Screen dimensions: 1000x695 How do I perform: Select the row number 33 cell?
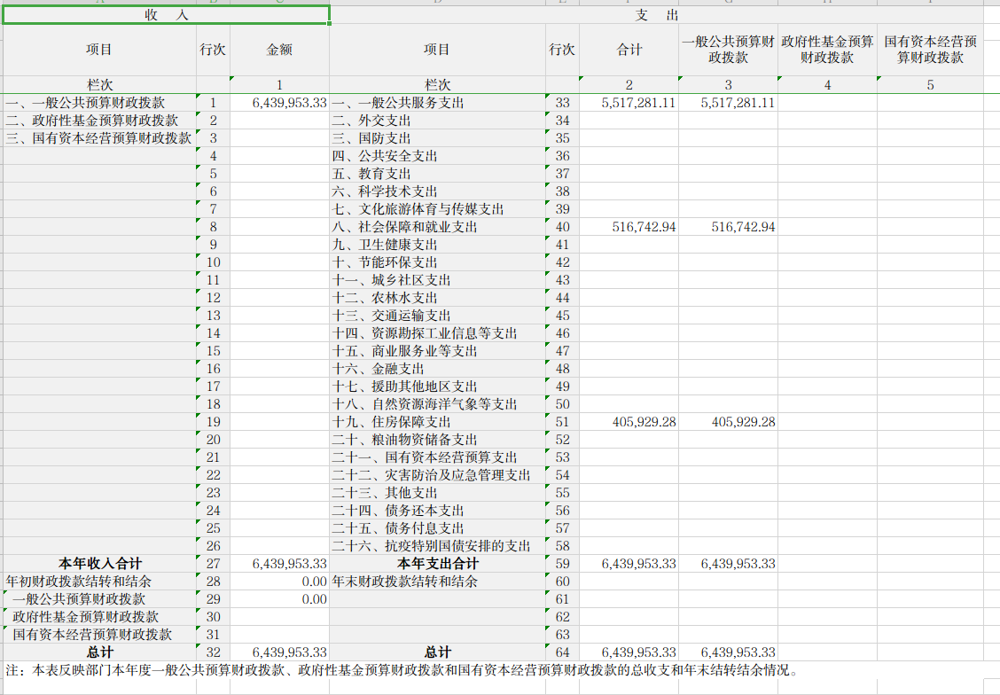point(562,103)
